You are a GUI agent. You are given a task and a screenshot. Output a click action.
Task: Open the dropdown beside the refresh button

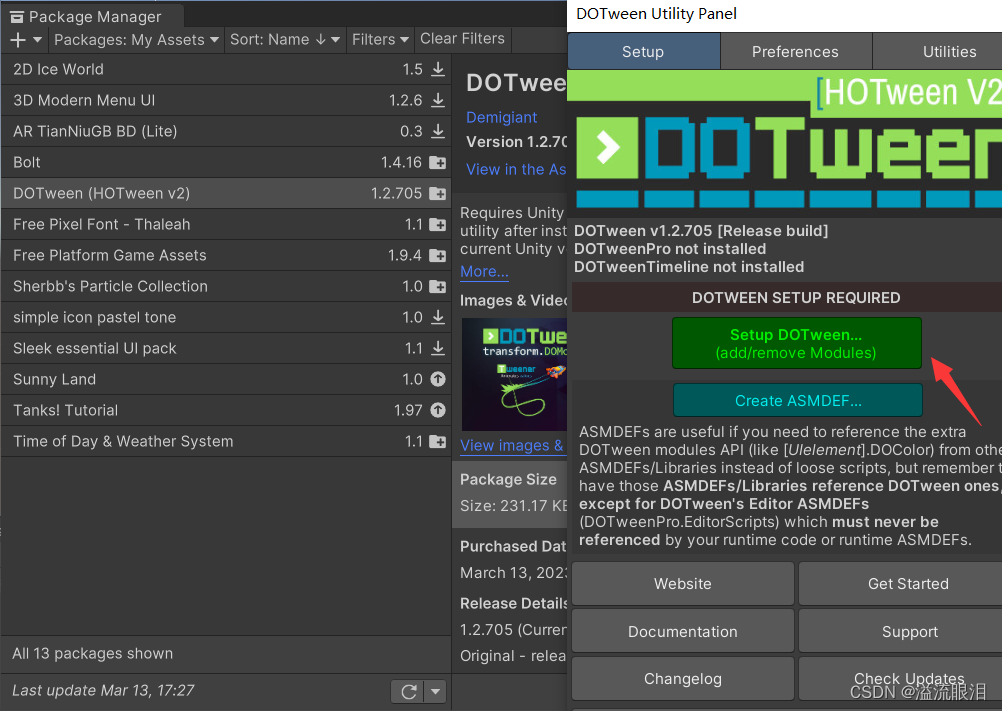435,692
